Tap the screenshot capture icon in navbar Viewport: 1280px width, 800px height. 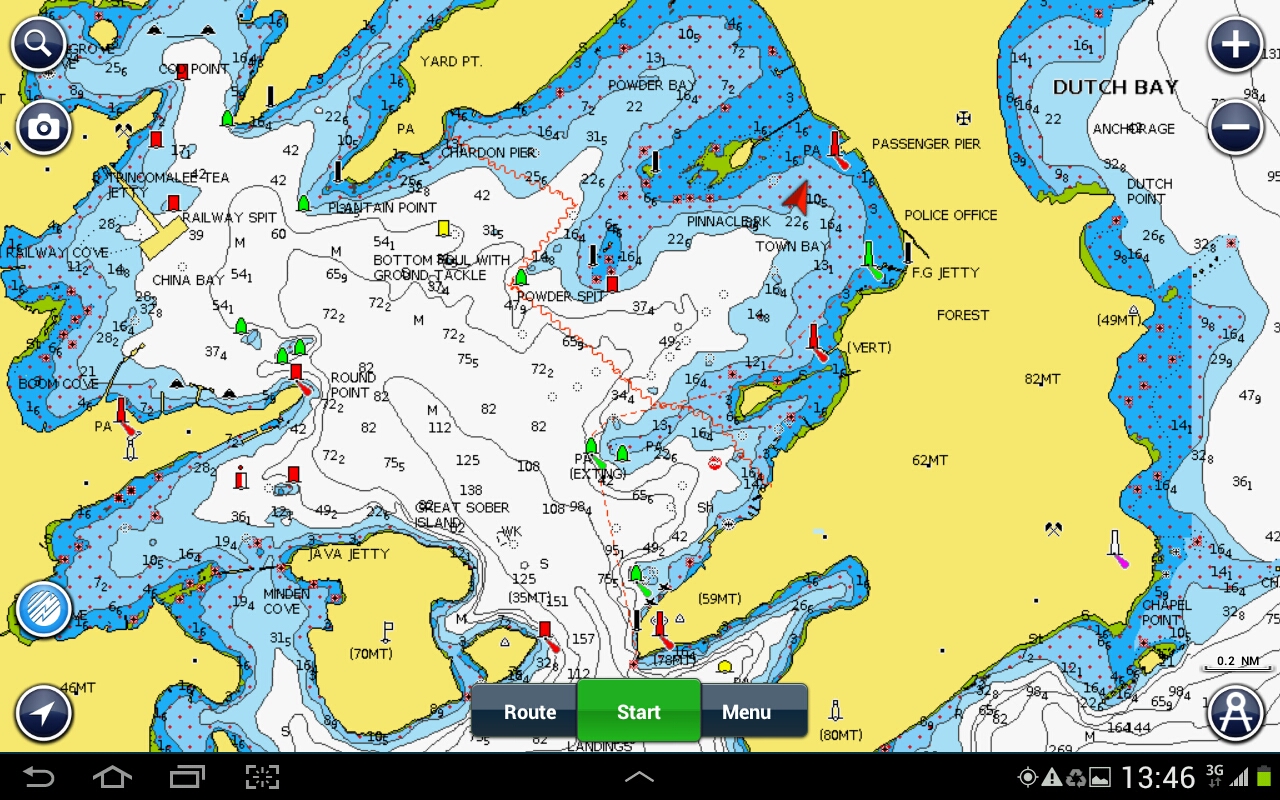[x=262, y=777]
